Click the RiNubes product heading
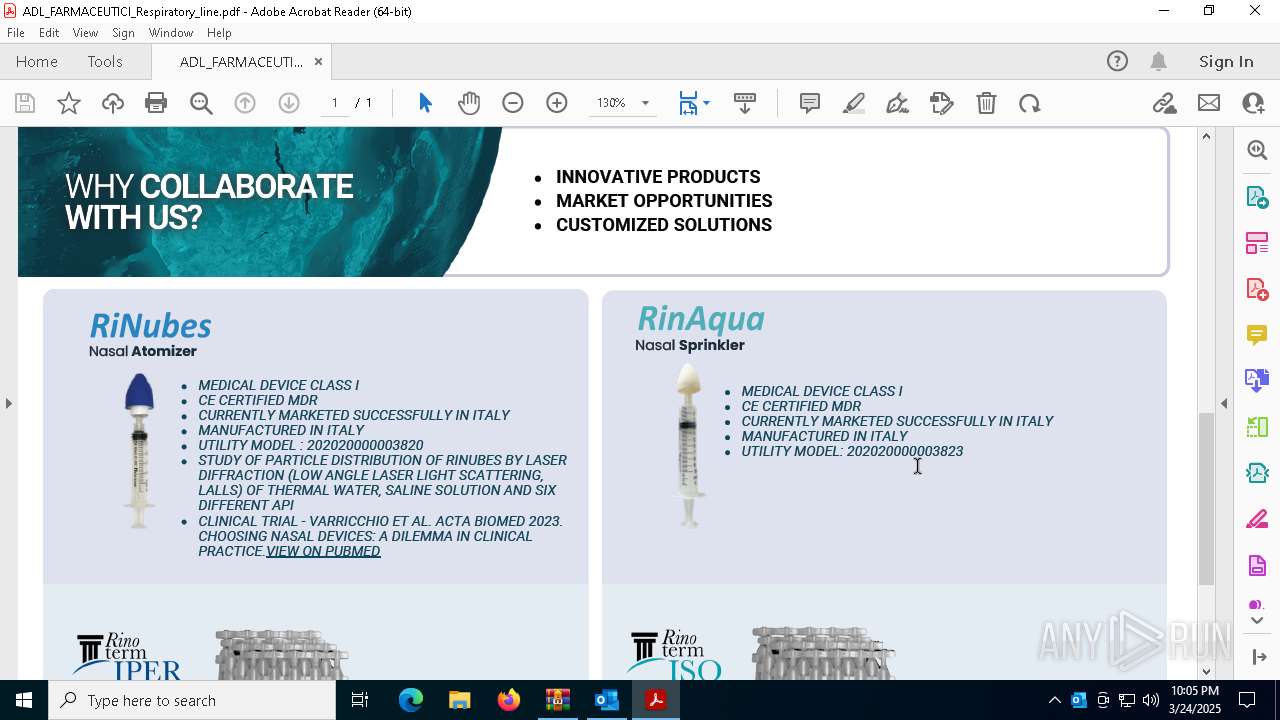This screenshot has height=720, width=1280. 150,326
